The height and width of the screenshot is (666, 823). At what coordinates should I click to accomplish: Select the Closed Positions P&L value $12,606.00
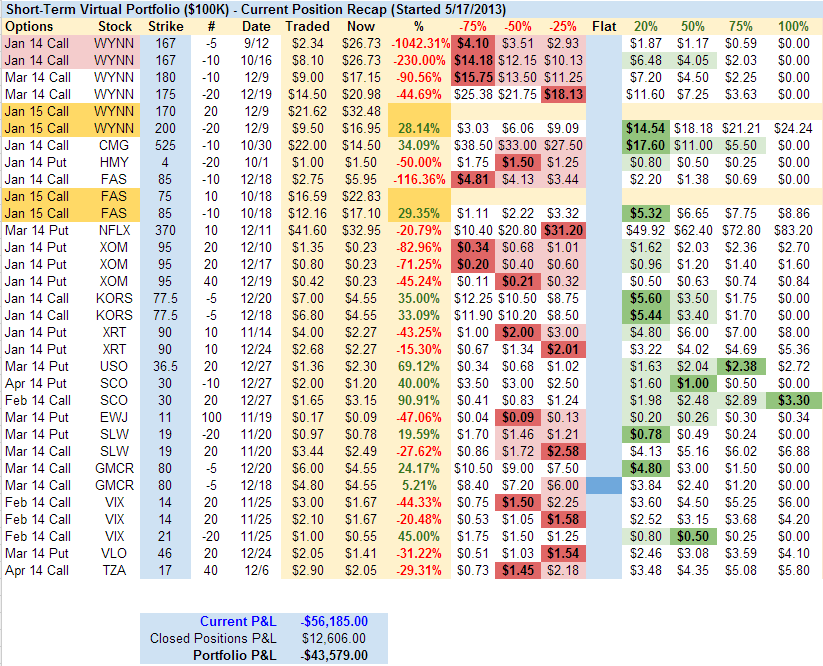click(x=333, y=638)
